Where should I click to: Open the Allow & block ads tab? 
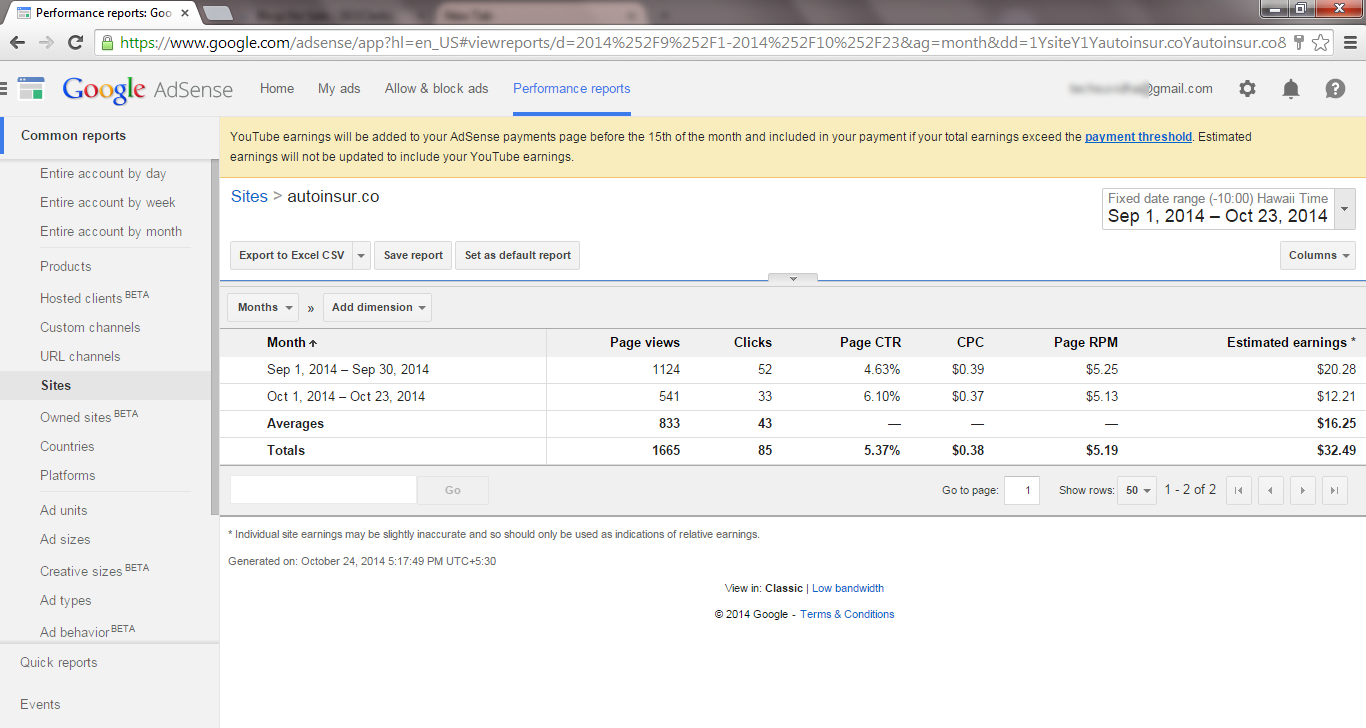(437, 88)
